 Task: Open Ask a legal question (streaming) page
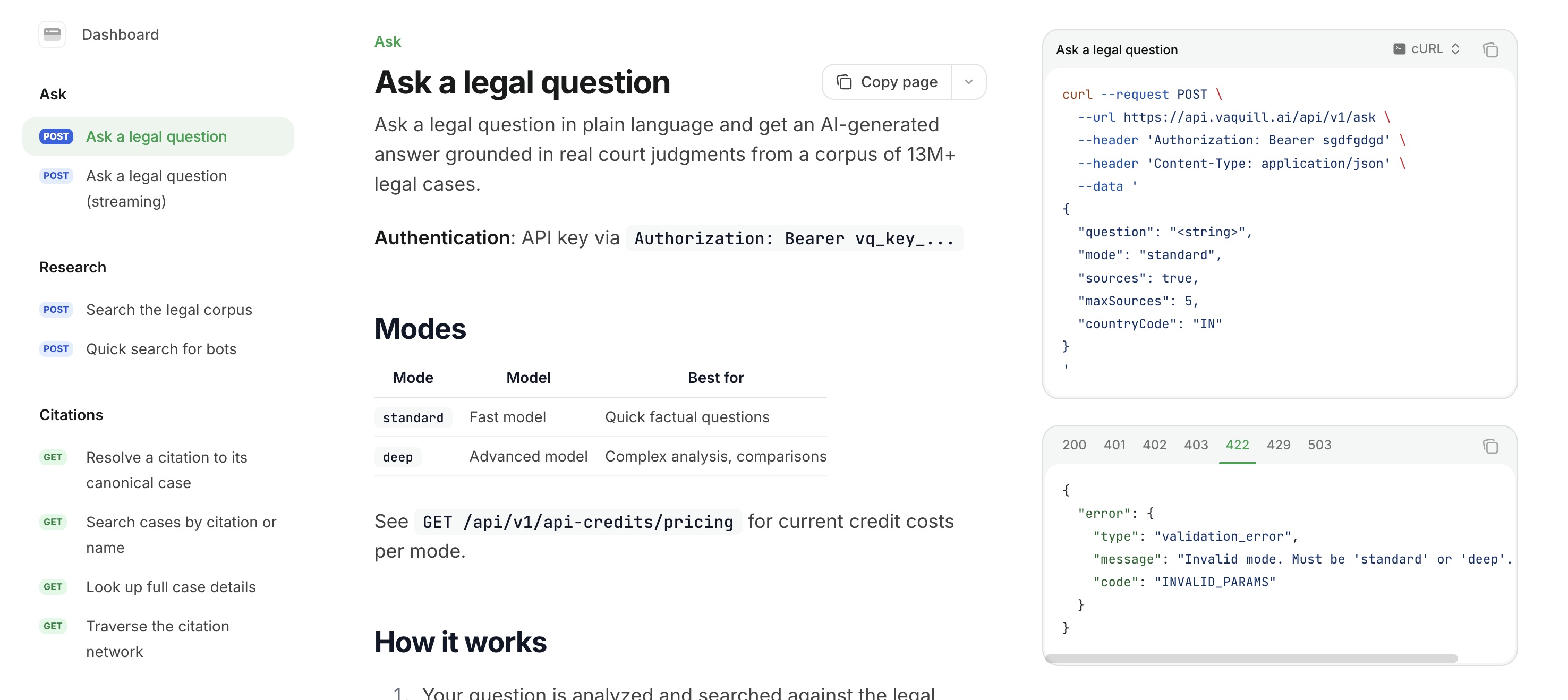click(158, 189)
